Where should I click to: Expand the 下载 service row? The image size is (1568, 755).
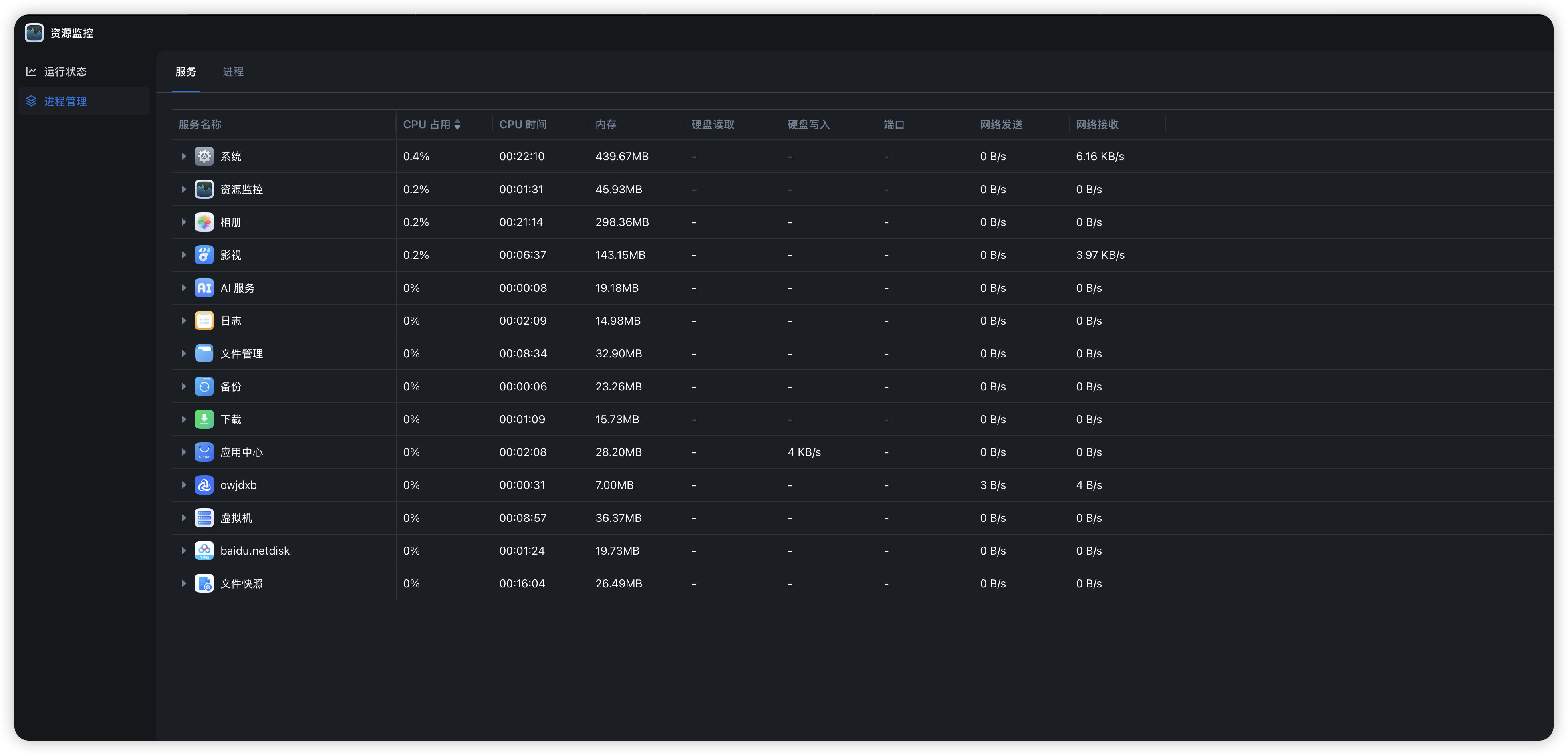coord(183,420)
